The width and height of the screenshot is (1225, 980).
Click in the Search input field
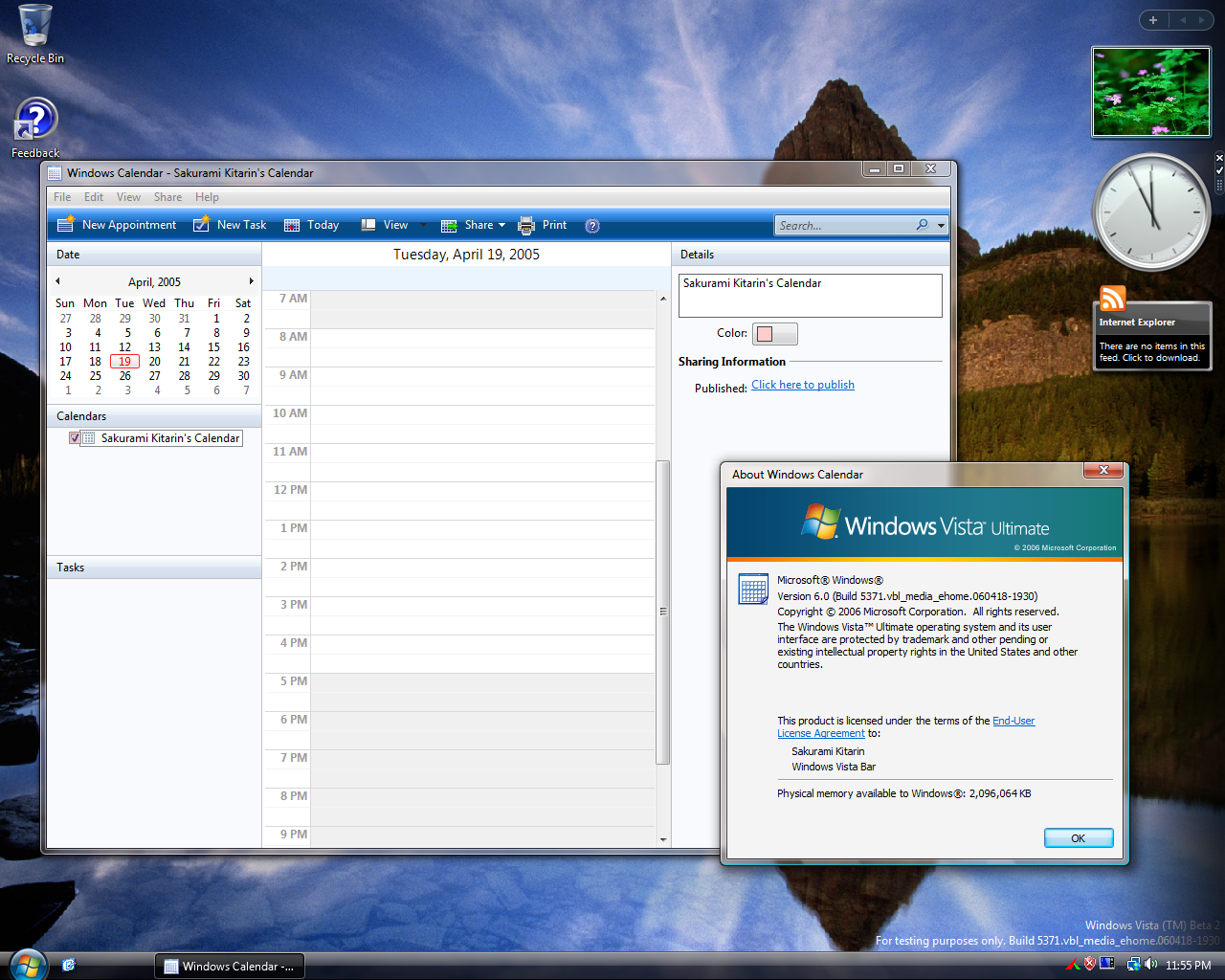click(x=845, y=226)
